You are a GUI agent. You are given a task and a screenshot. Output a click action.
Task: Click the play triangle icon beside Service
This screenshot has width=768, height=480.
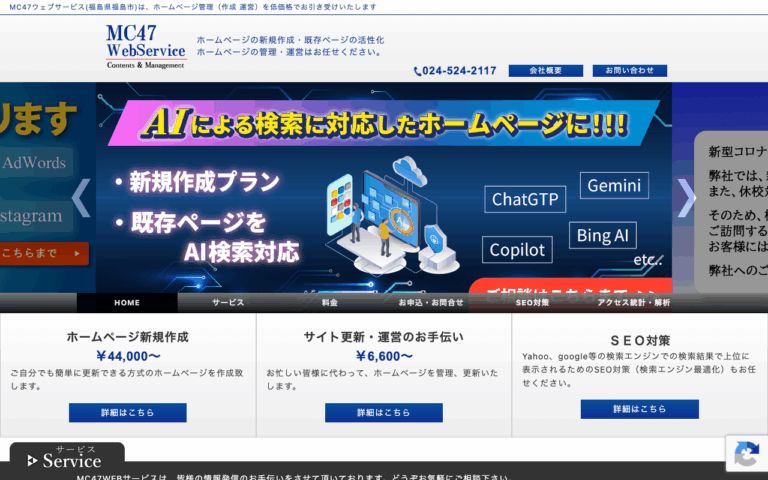32,460
